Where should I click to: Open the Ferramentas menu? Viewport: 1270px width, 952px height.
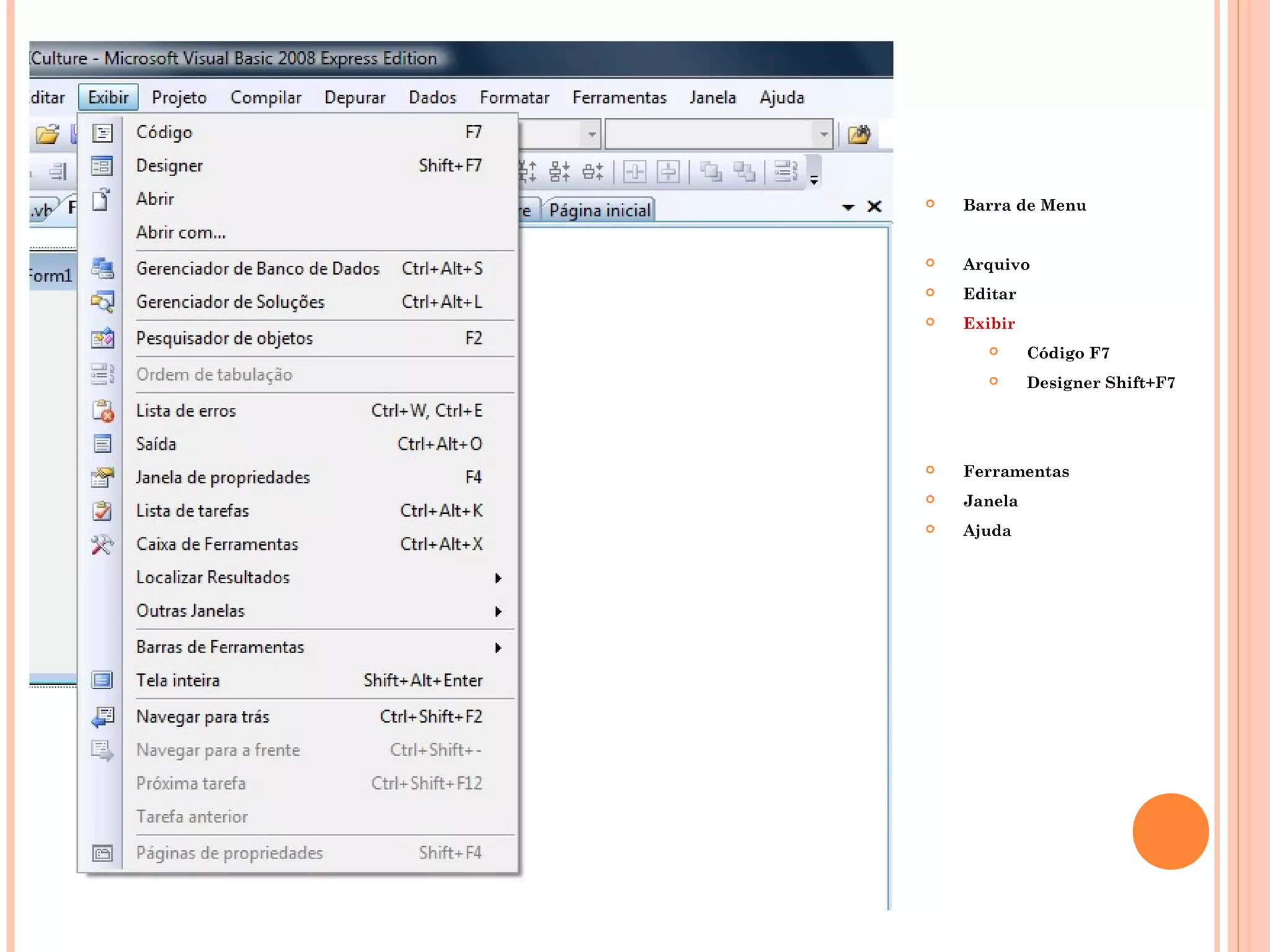click(619, 97)
